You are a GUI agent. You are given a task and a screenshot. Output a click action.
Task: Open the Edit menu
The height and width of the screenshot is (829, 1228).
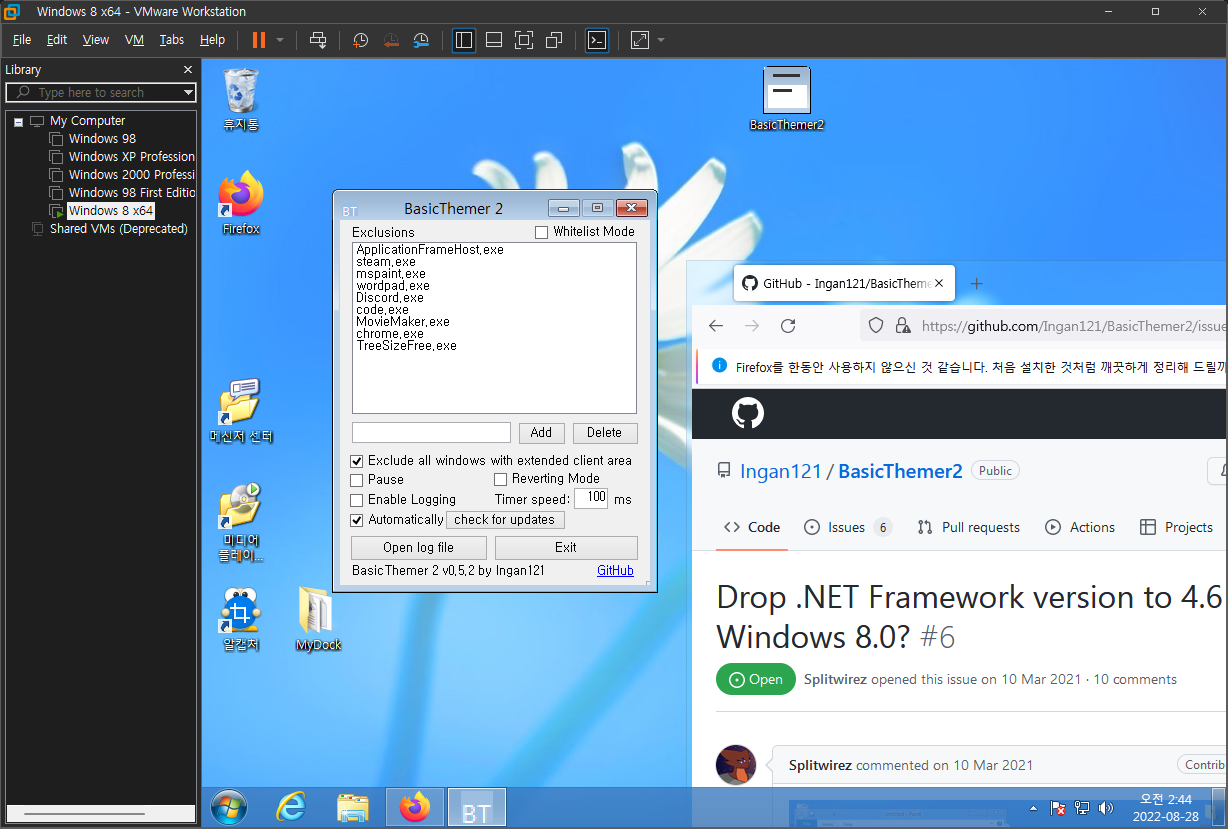57,40
